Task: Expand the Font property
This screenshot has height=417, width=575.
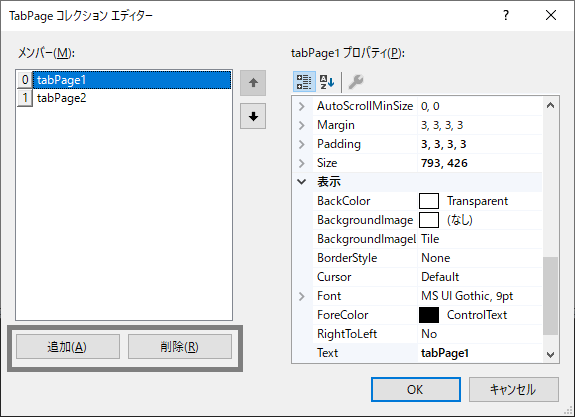Action: point(302,296)
